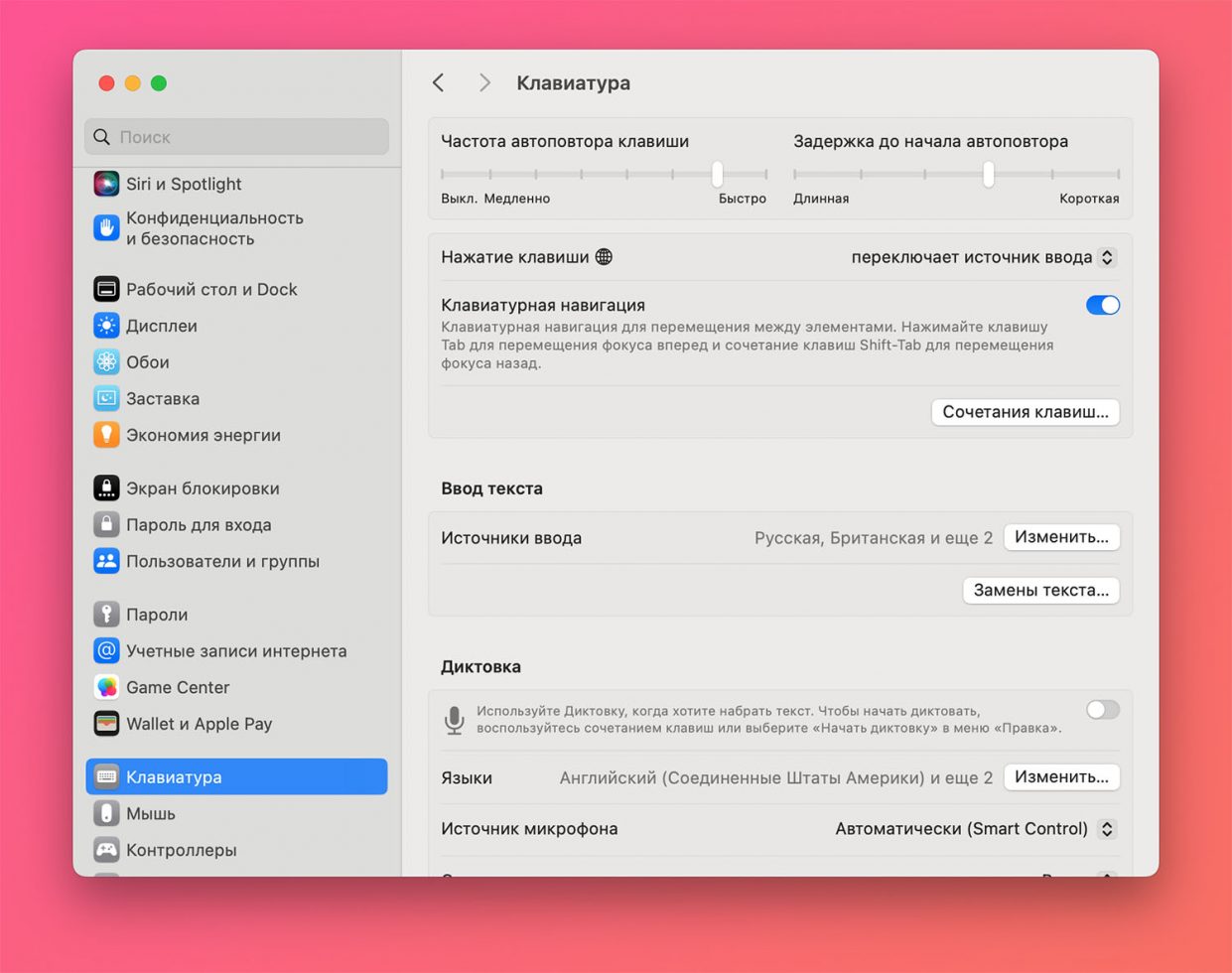
Task: Open the Пароль для входа icon
Action: pos(106,524)
